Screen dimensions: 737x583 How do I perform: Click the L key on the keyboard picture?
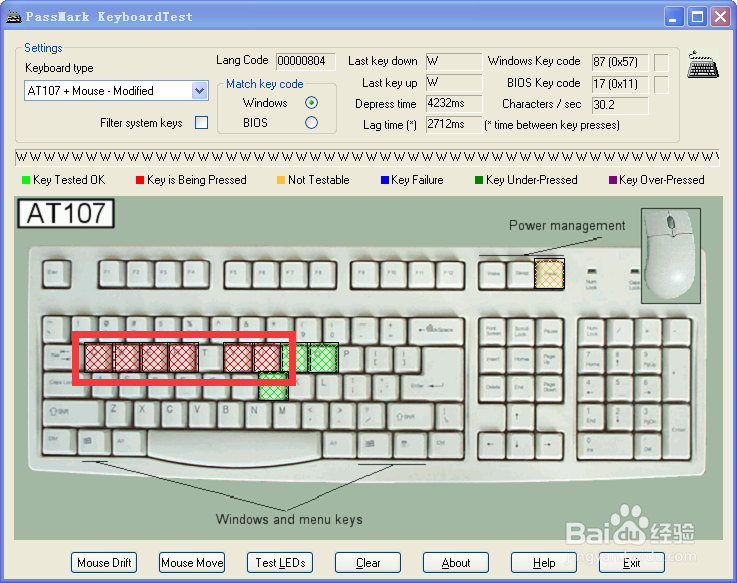tap(327, 386)
